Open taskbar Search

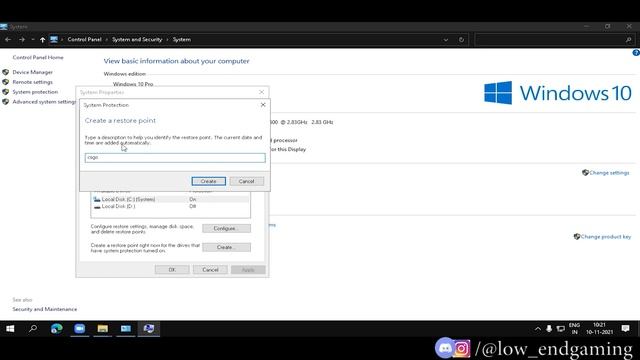point(33,329)
